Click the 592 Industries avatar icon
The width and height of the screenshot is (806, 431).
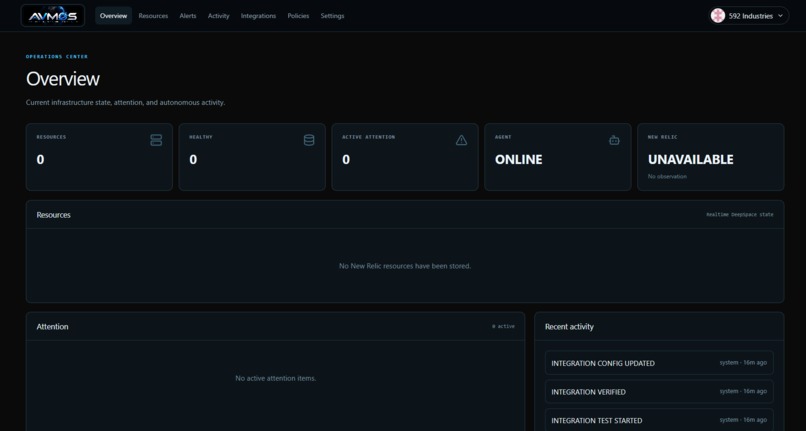[x=718, y=15]
